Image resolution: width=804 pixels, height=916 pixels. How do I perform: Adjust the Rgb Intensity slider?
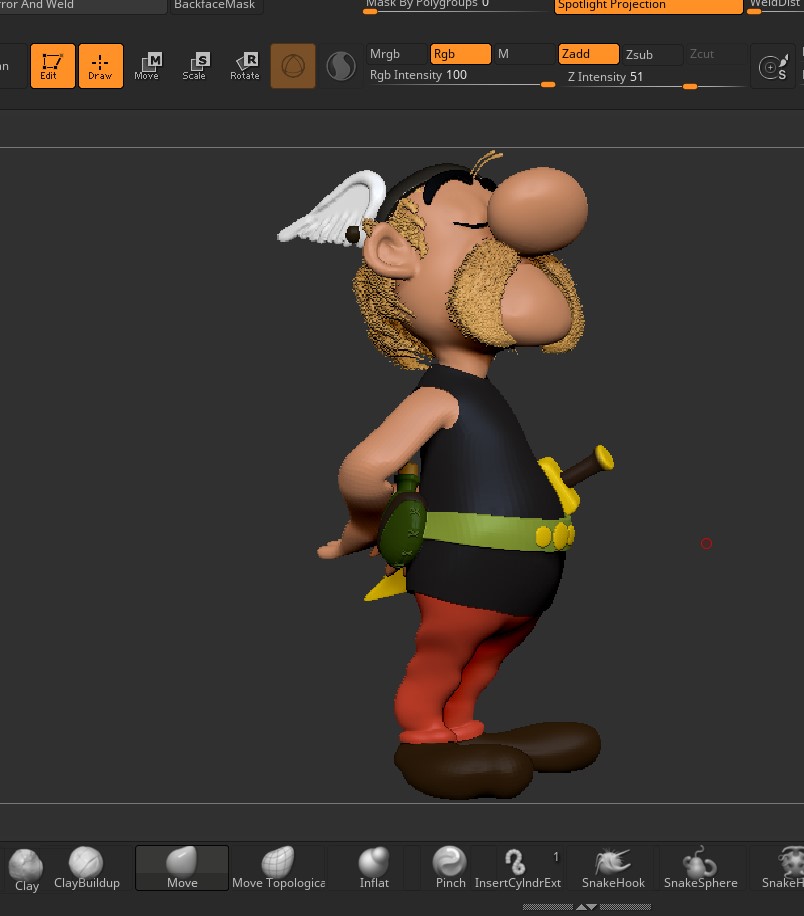tap(460, 77)
